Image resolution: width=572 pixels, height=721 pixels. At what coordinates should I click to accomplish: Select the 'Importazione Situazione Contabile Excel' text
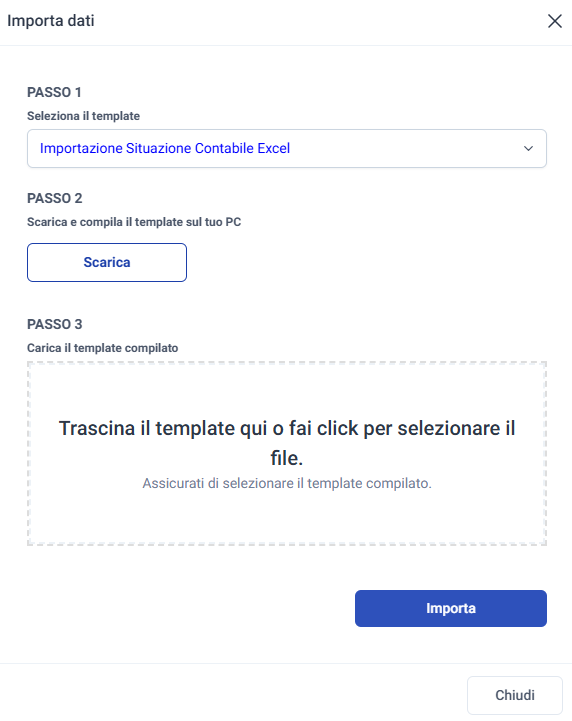tap(165, 149)
